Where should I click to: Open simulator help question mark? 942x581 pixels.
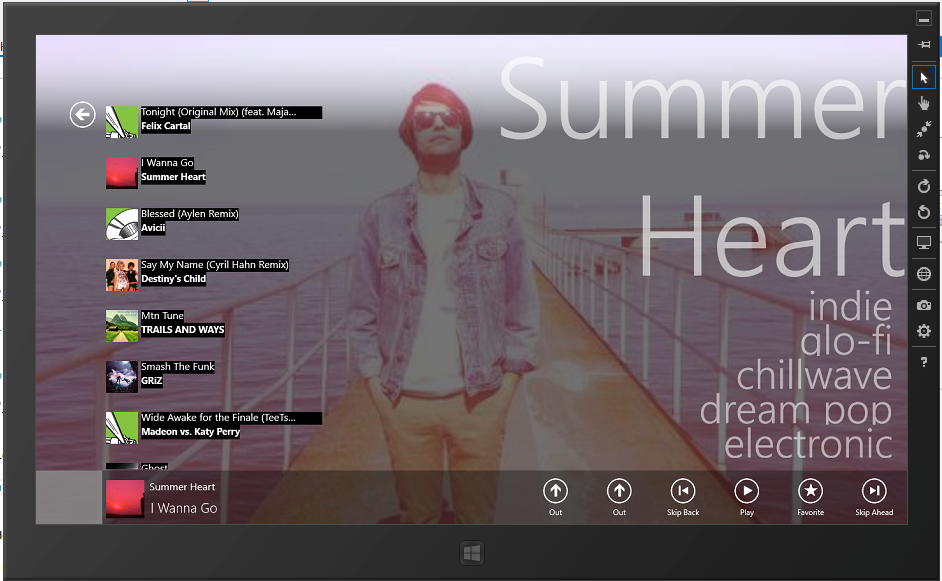click(924, 362)
